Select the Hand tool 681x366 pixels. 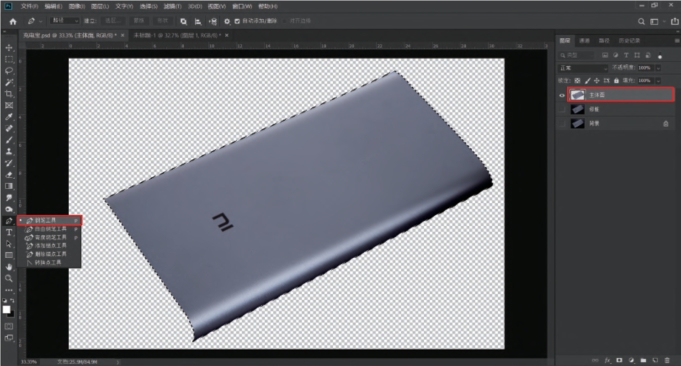tap(9, 267)
